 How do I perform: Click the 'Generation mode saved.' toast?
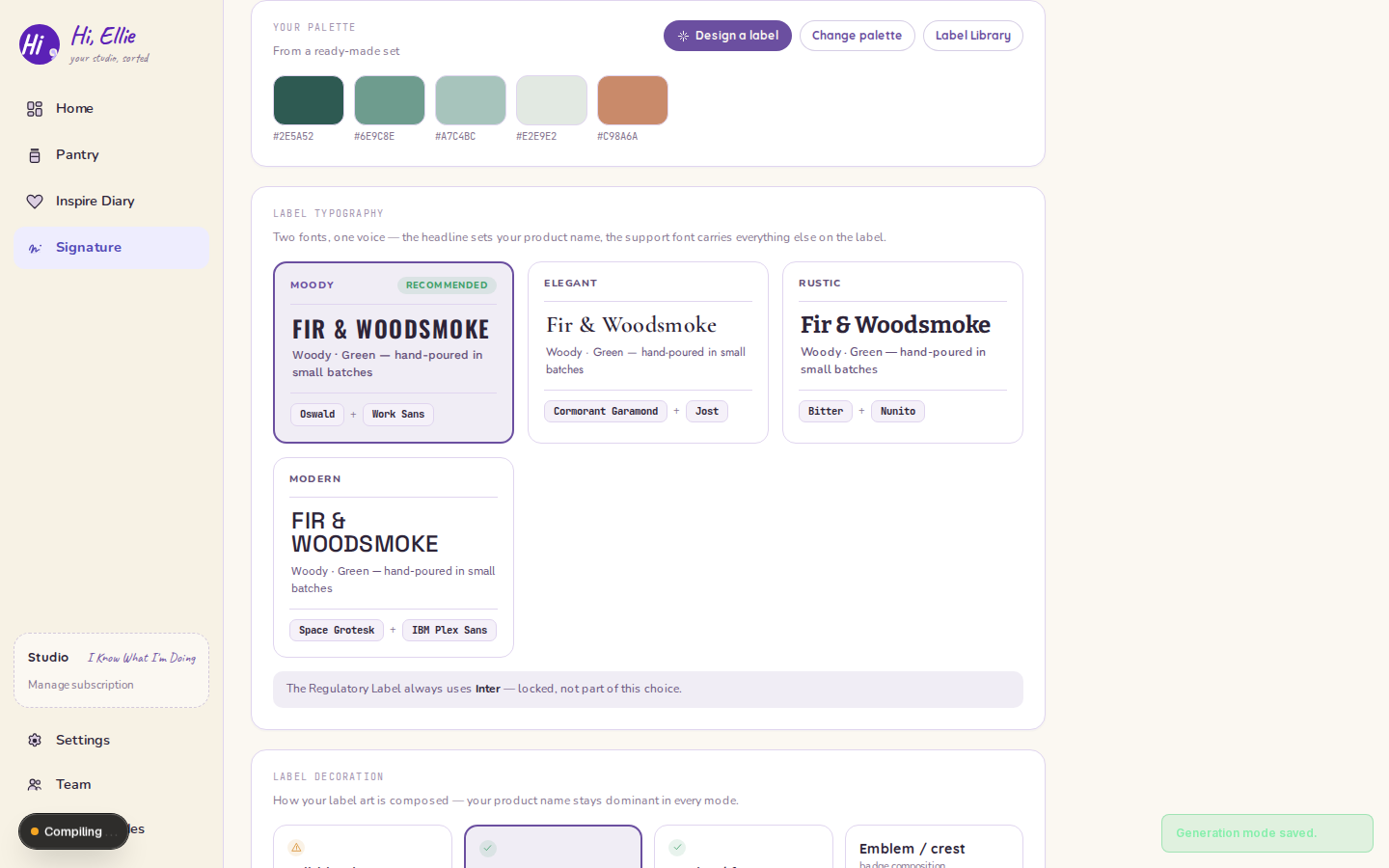(1267, 833)
